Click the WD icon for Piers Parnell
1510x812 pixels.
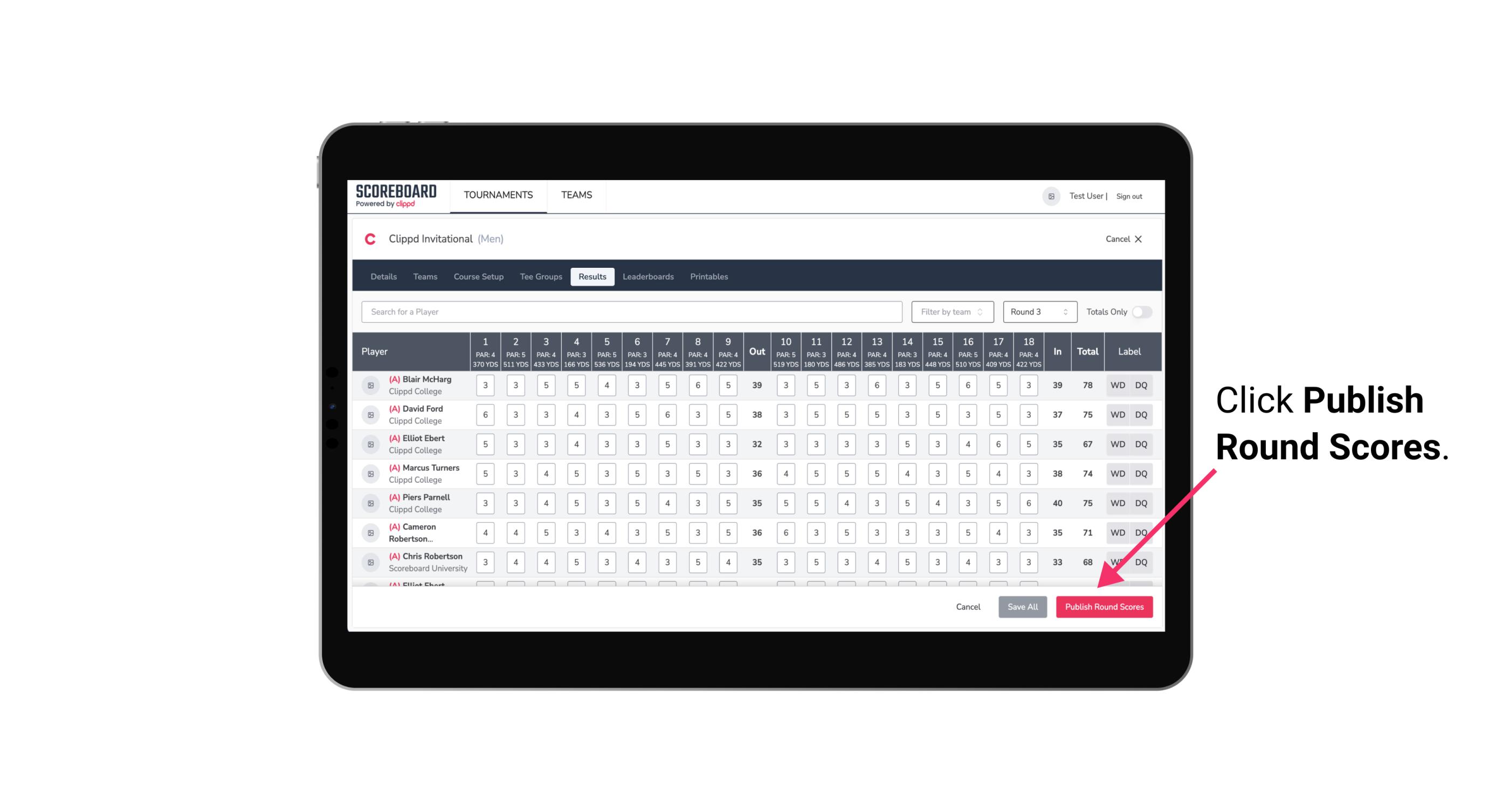(x=1118, y=503)
